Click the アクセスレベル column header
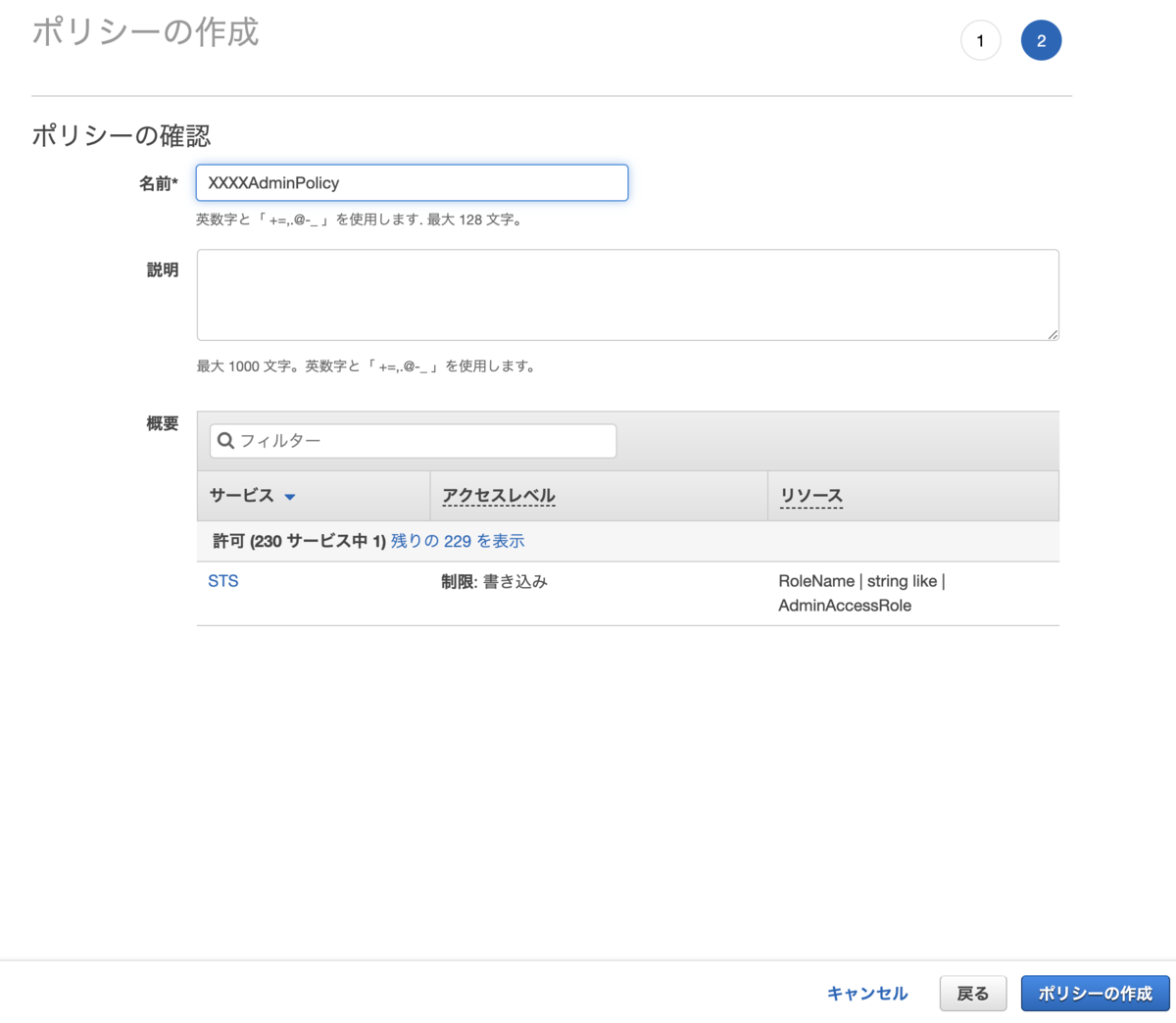Viewport: 1176px width, 1023px height. pos(498,495)
